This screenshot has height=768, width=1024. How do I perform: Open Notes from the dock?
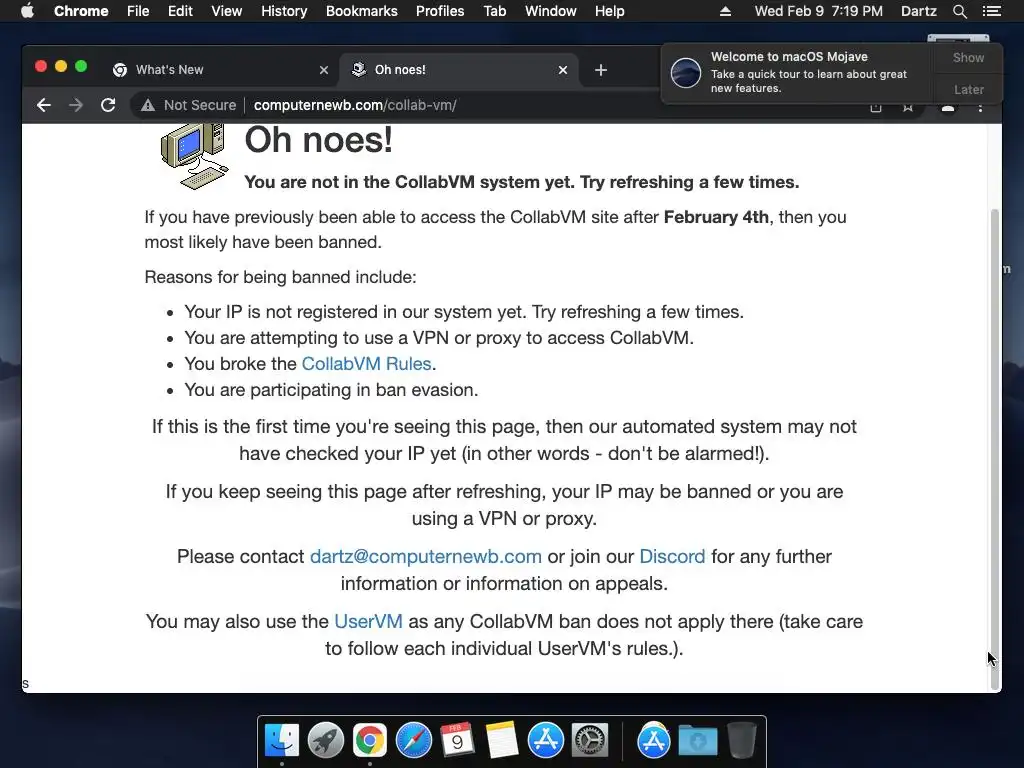click(502, 741)
